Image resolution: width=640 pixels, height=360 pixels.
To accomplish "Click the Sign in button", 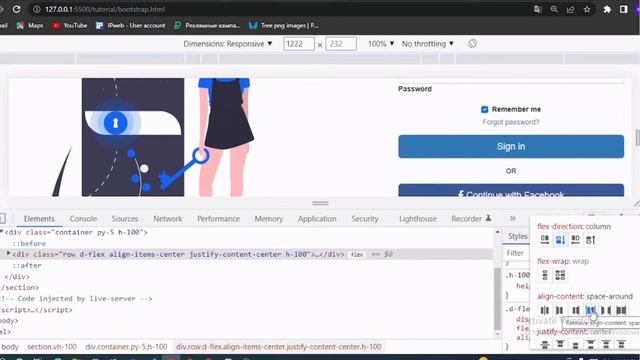I will (511, 147).
